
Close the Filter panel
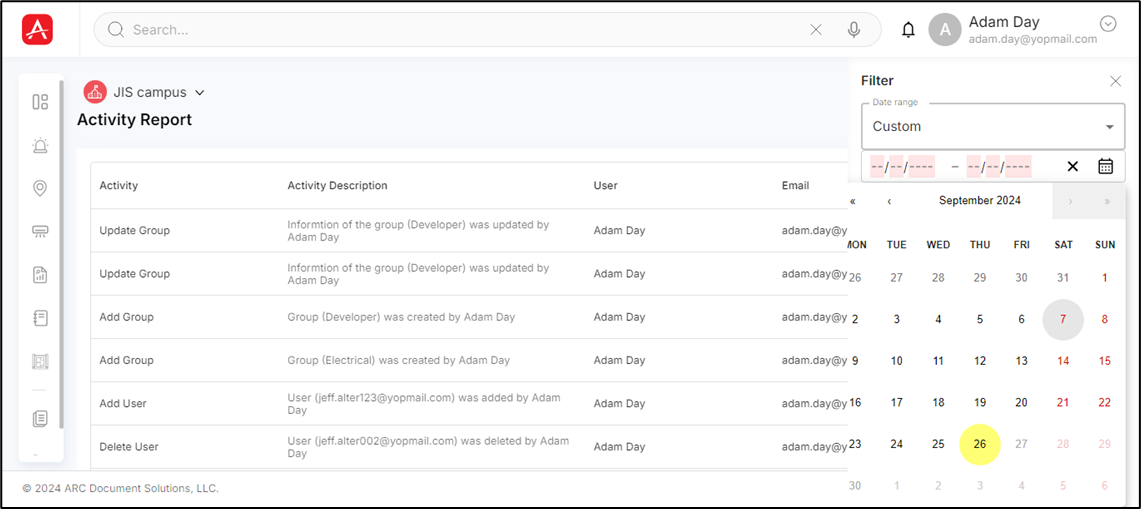pos(1115,81)
